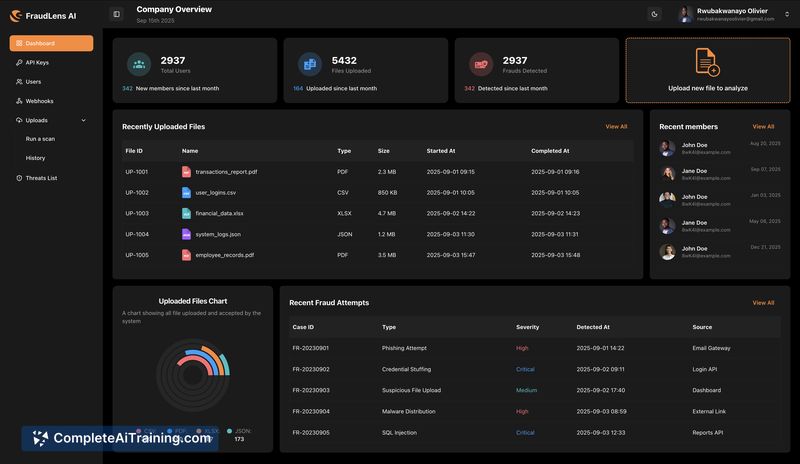Open the Dashboard menu item
This screenshot has height=464, width=800.
[x=51, y=43]
